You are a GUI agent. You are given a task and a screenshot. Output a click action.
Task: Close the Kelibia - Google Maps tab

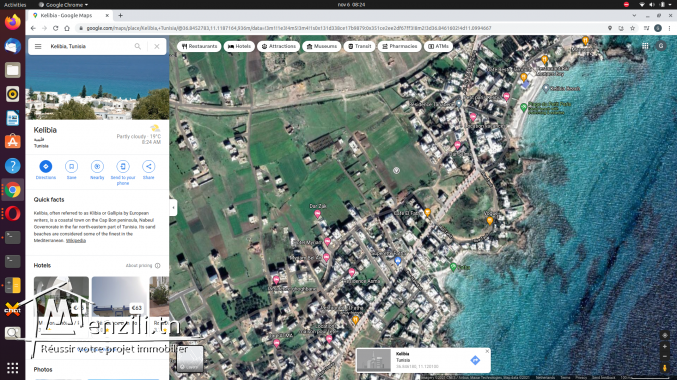pyautogui.click(x=107, y=16)
